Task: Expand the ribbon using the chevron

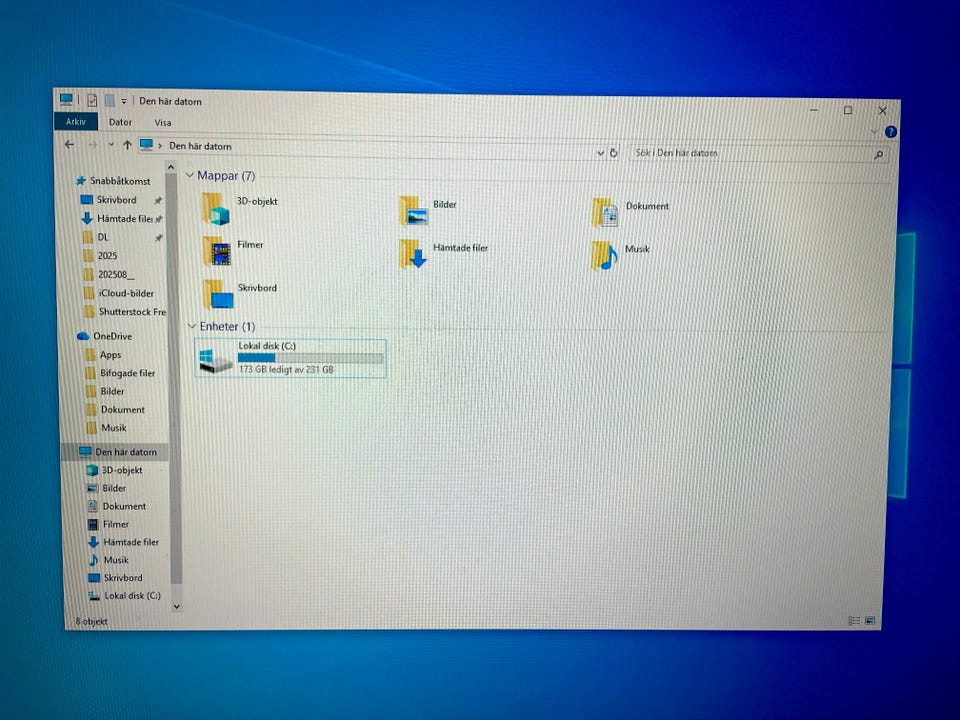Action: tap(875, 132)
